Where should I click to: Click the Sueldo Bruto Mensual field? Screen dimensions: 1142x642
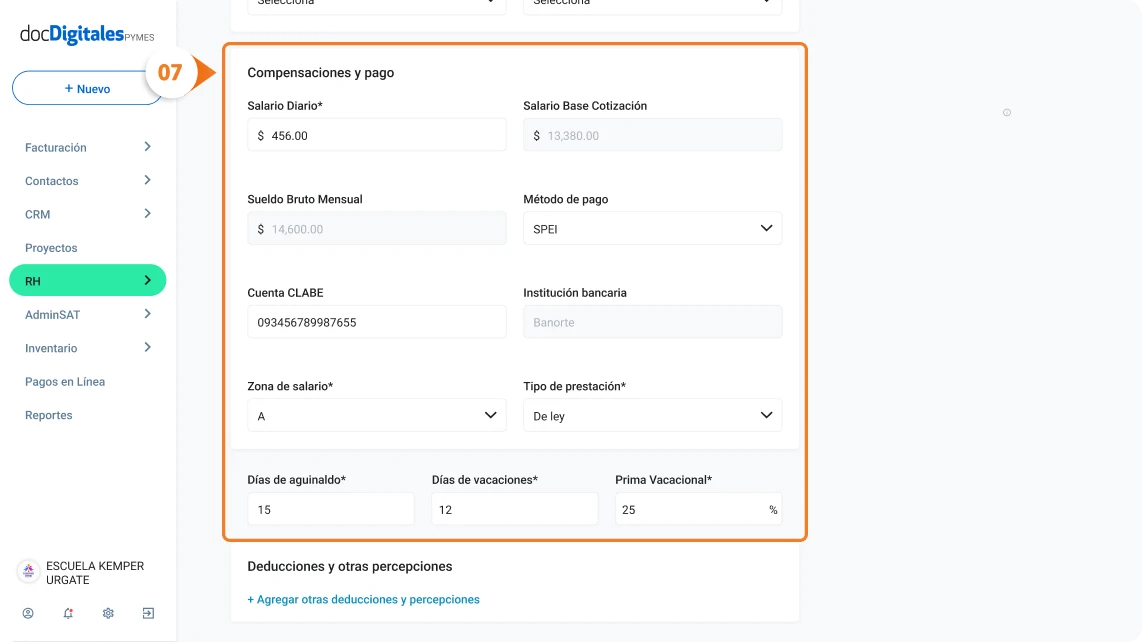(377, 228)
